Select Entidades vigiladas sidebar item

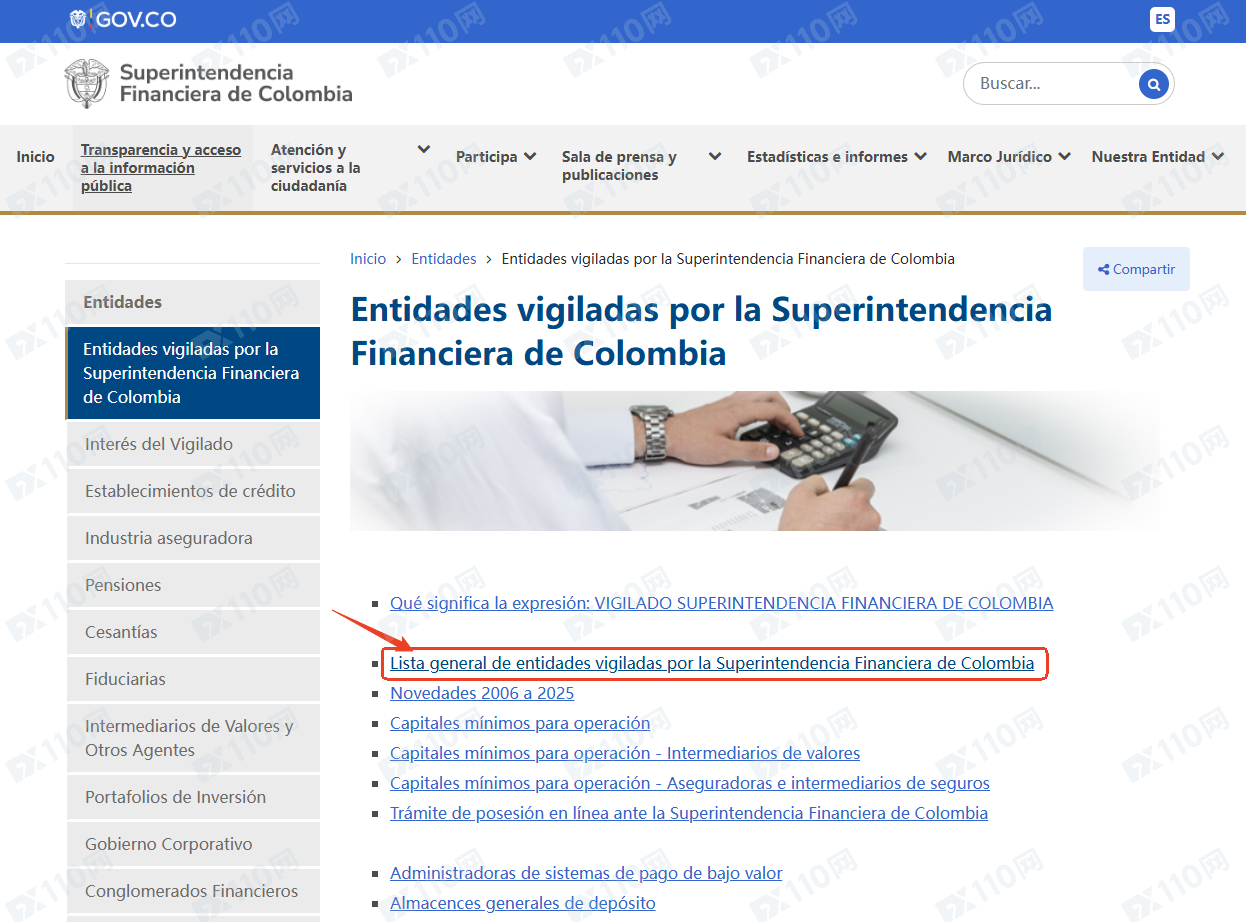point(193,373)
